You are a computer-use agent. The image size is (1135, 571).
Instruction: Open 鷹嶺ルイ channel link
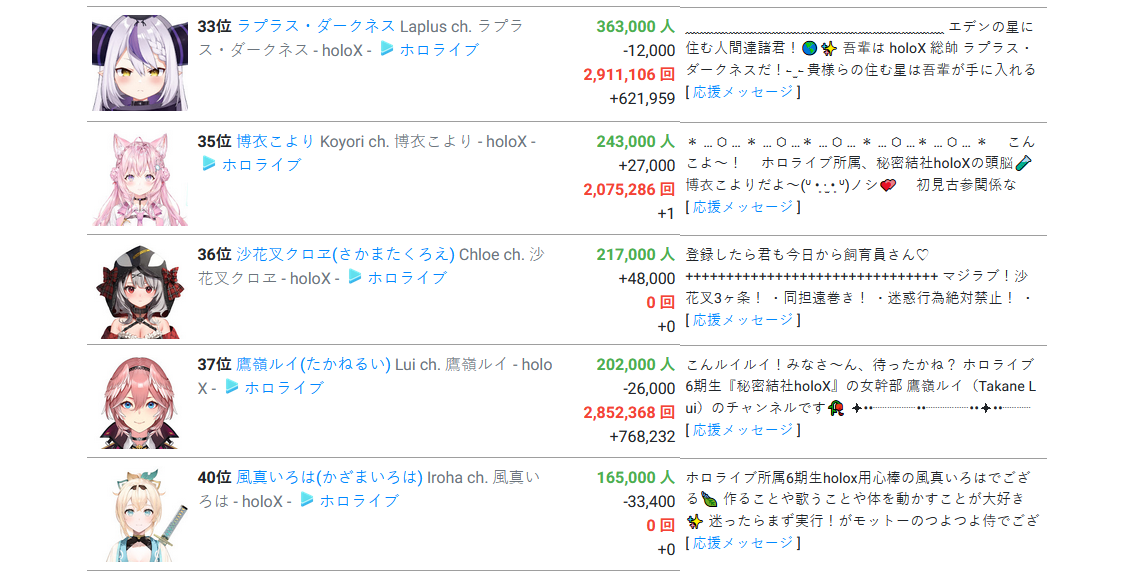click(x=313, y=364)
